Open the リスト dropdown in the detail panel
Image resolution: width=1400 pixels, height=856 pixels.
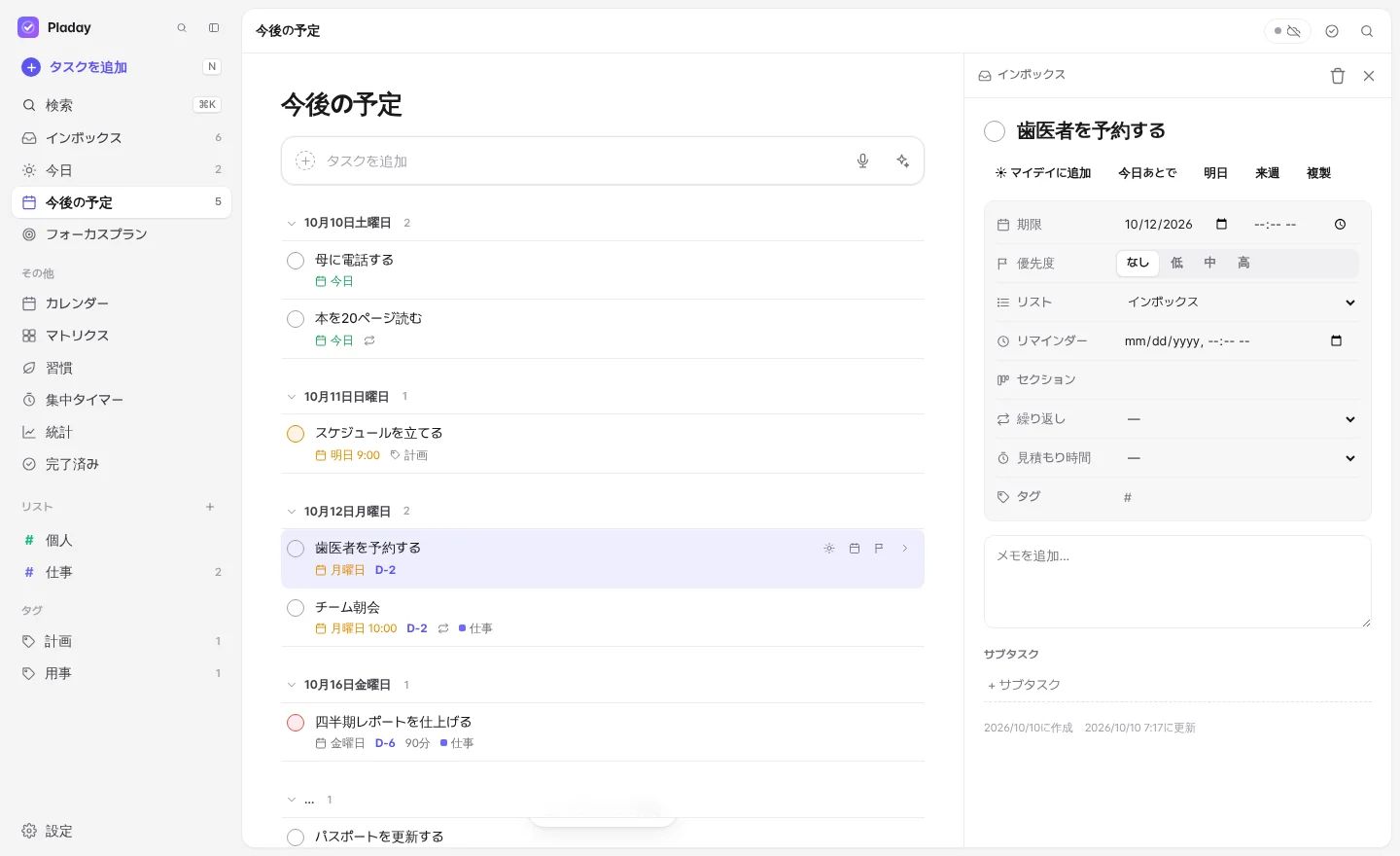coord(1241,303)
